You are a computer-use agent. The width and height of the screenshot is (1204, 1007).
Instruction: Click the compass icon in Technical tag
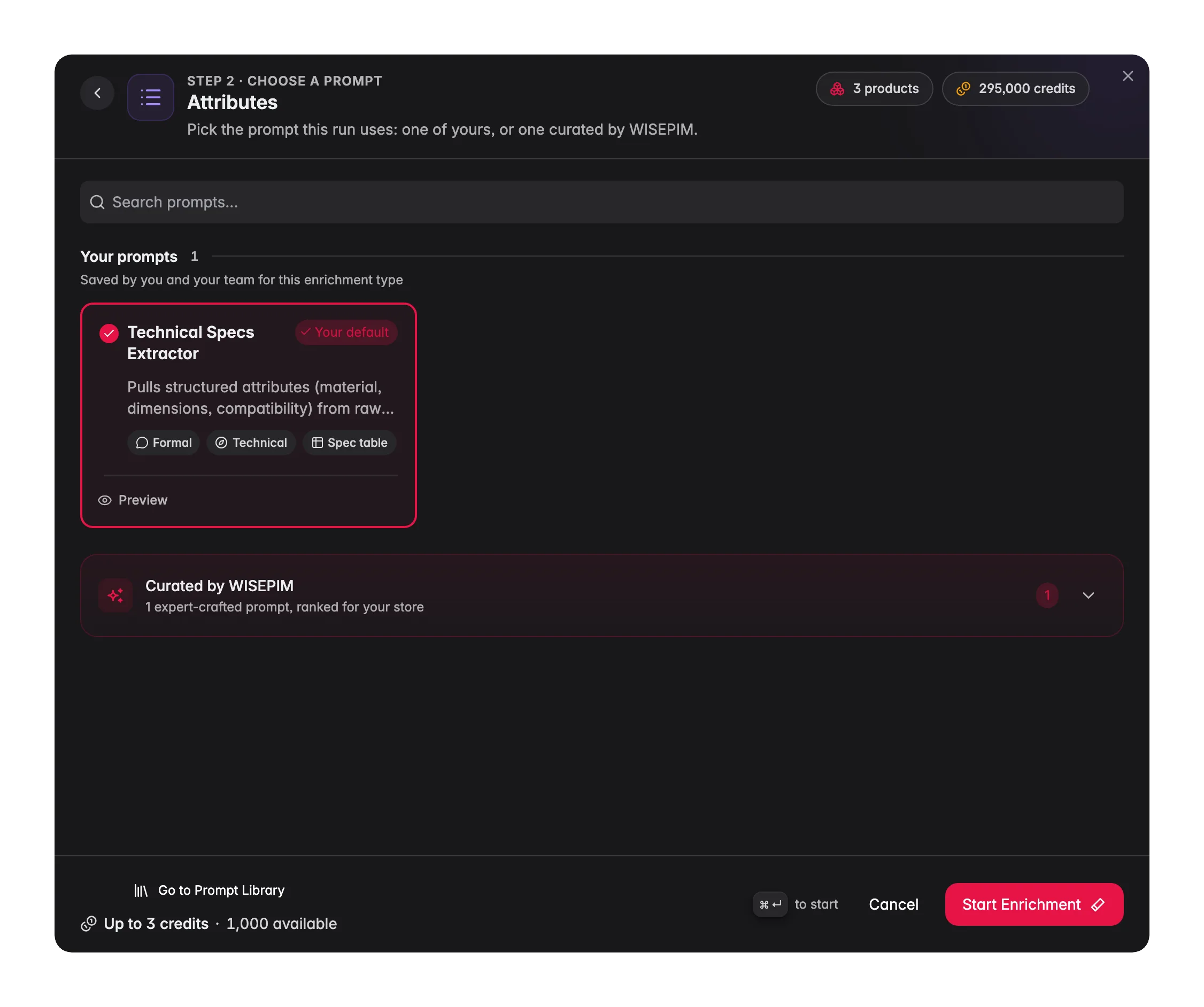pyautogui.click(x=221, y=443)
